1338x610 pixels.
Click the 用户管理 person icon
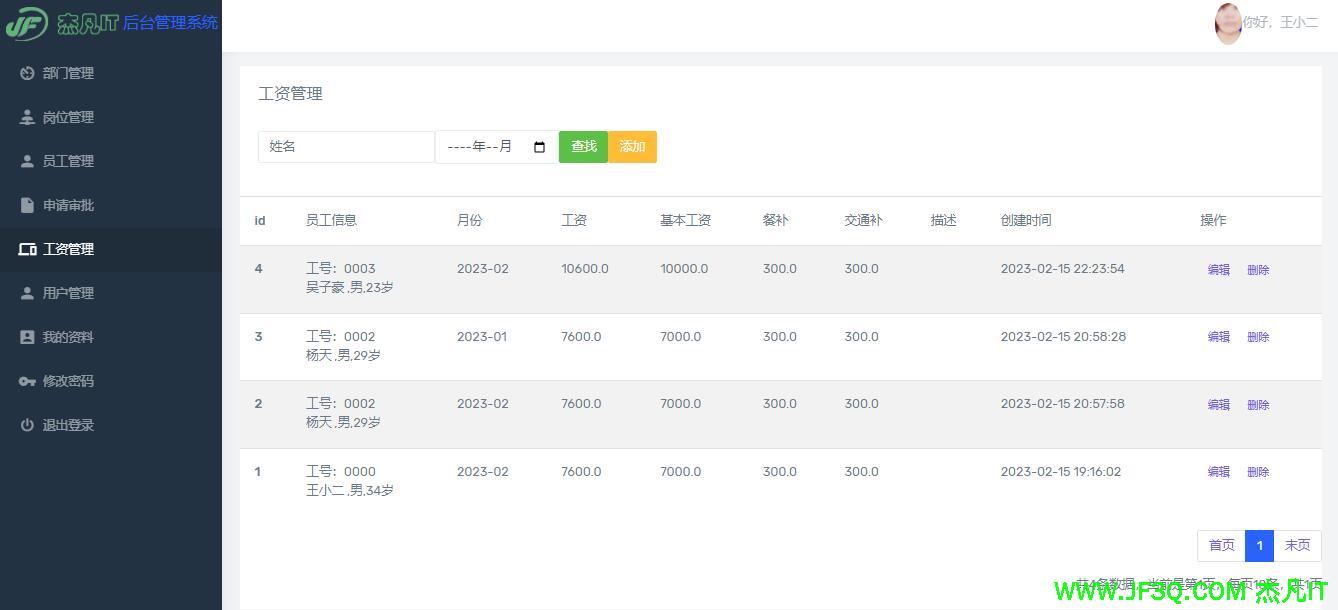tap(27, 293)
